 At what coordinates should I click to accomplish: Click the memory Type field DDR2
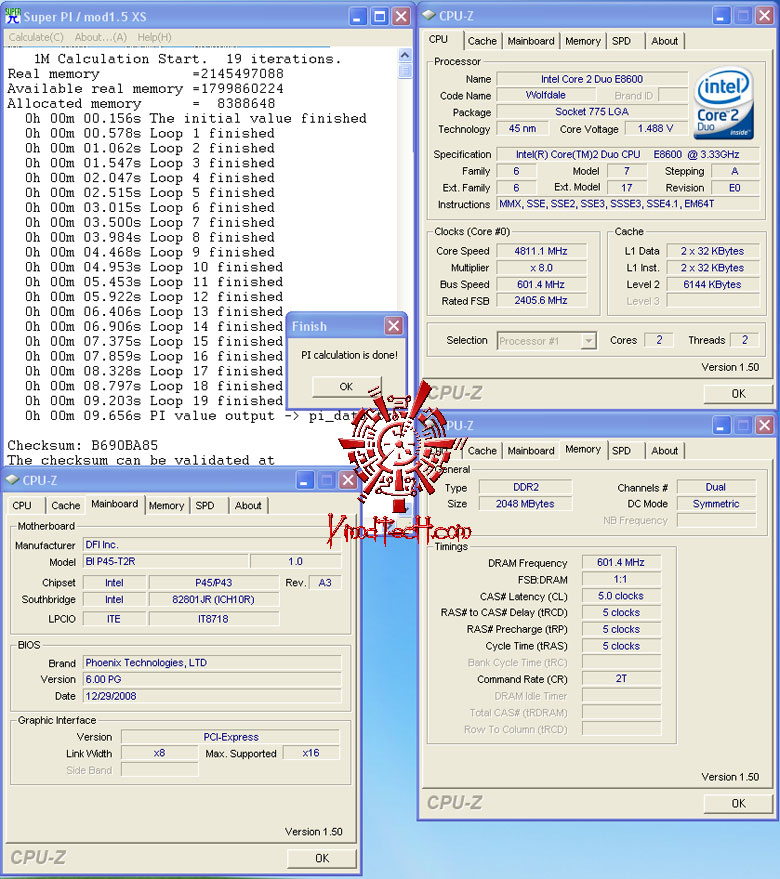(x=525, y=487)
